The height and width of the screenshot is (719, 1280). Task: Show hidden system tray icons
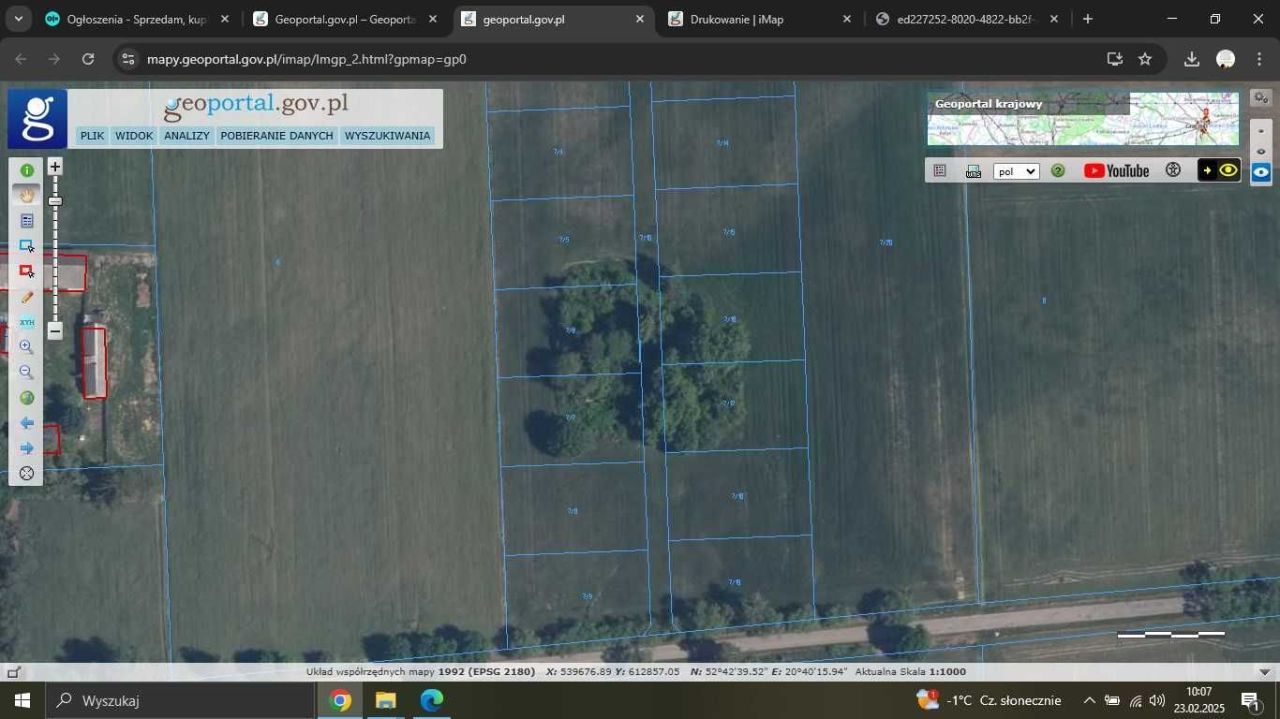1089,700
